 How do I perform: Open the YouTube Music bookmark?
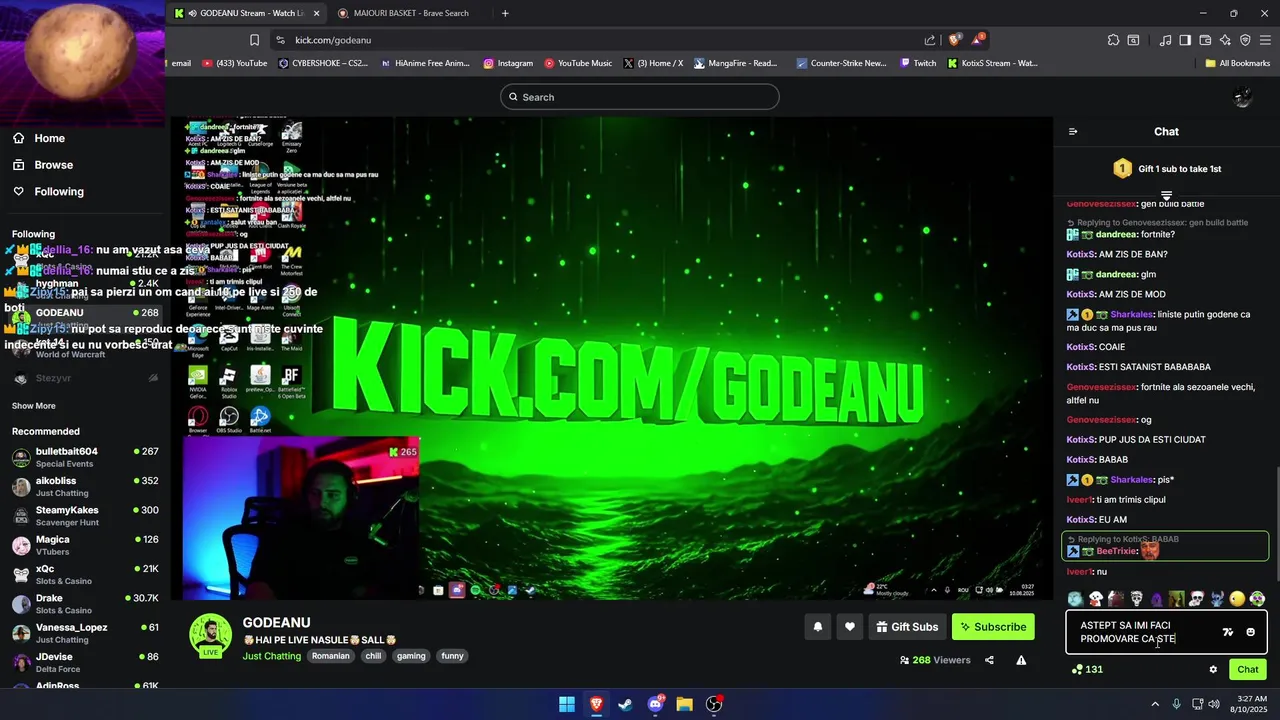point(578,63)
